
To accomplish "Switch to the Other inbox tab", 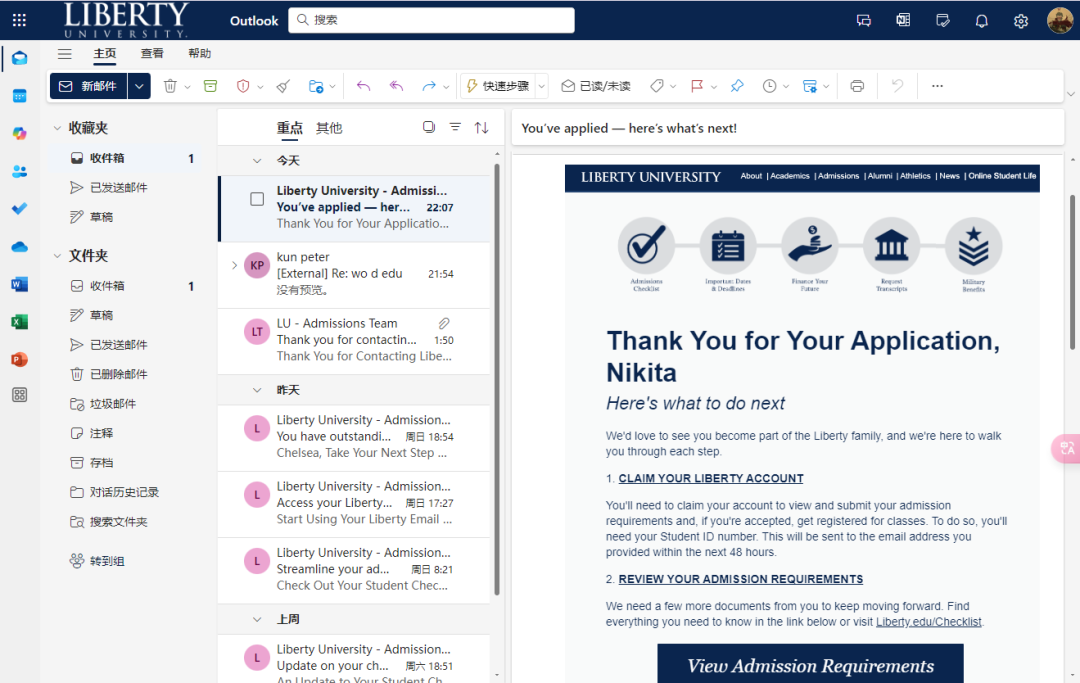I will [329, 128].
